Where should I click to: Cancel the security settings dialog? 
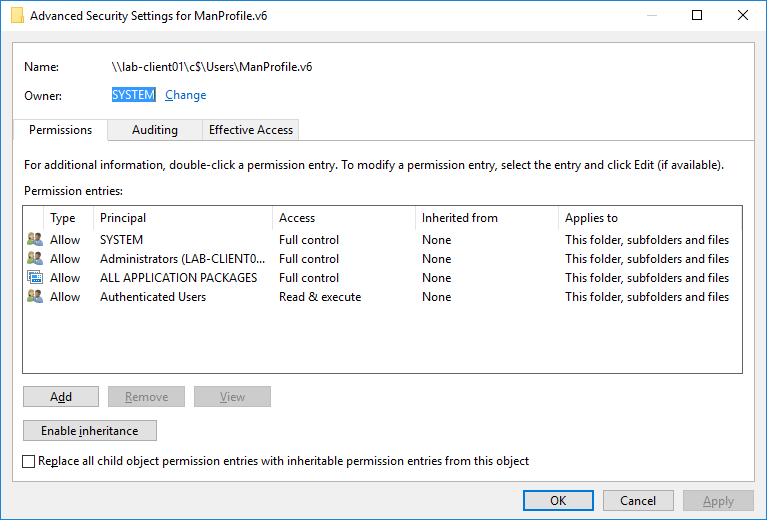coord(638,501)
